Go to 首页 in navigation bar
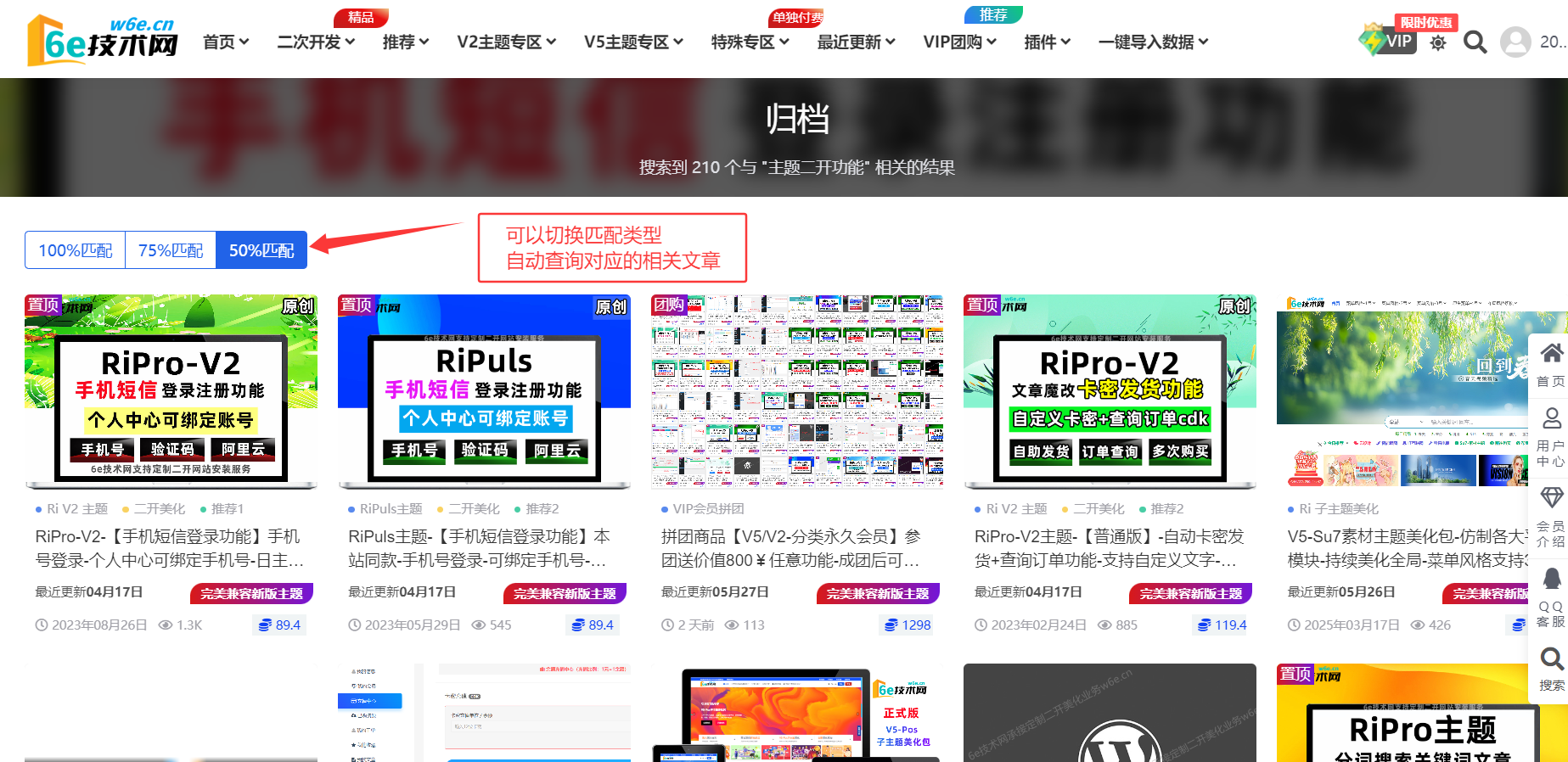 [225, 42]
